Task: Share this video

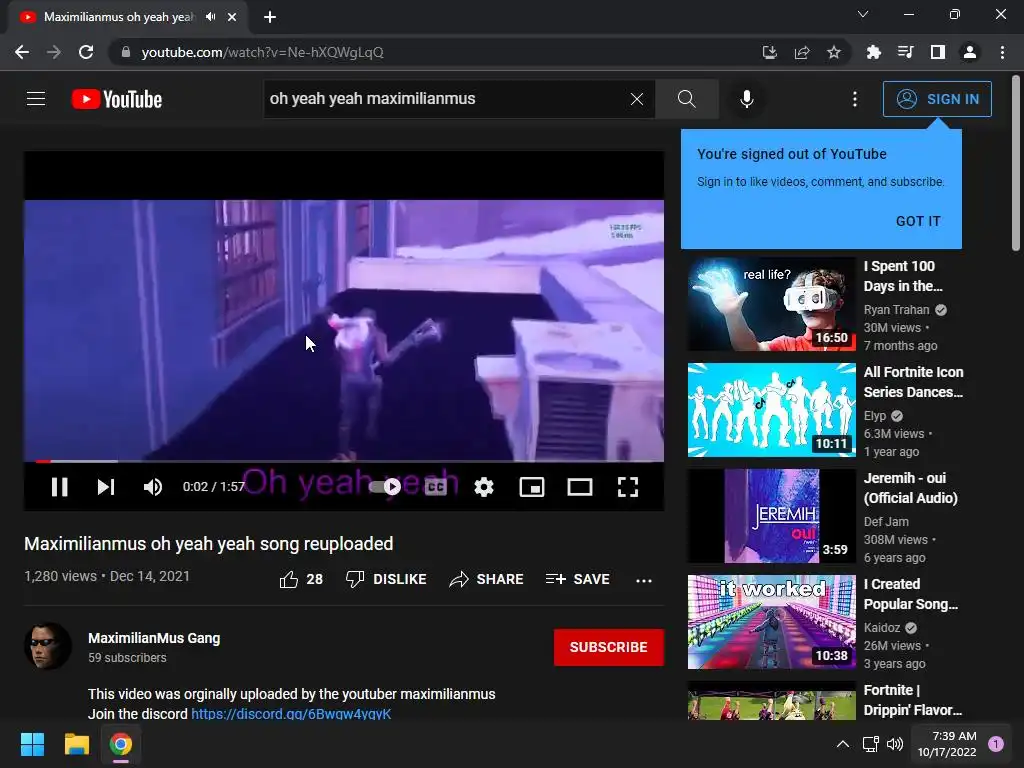Action: pyautogui.click(x=486, y=579)
